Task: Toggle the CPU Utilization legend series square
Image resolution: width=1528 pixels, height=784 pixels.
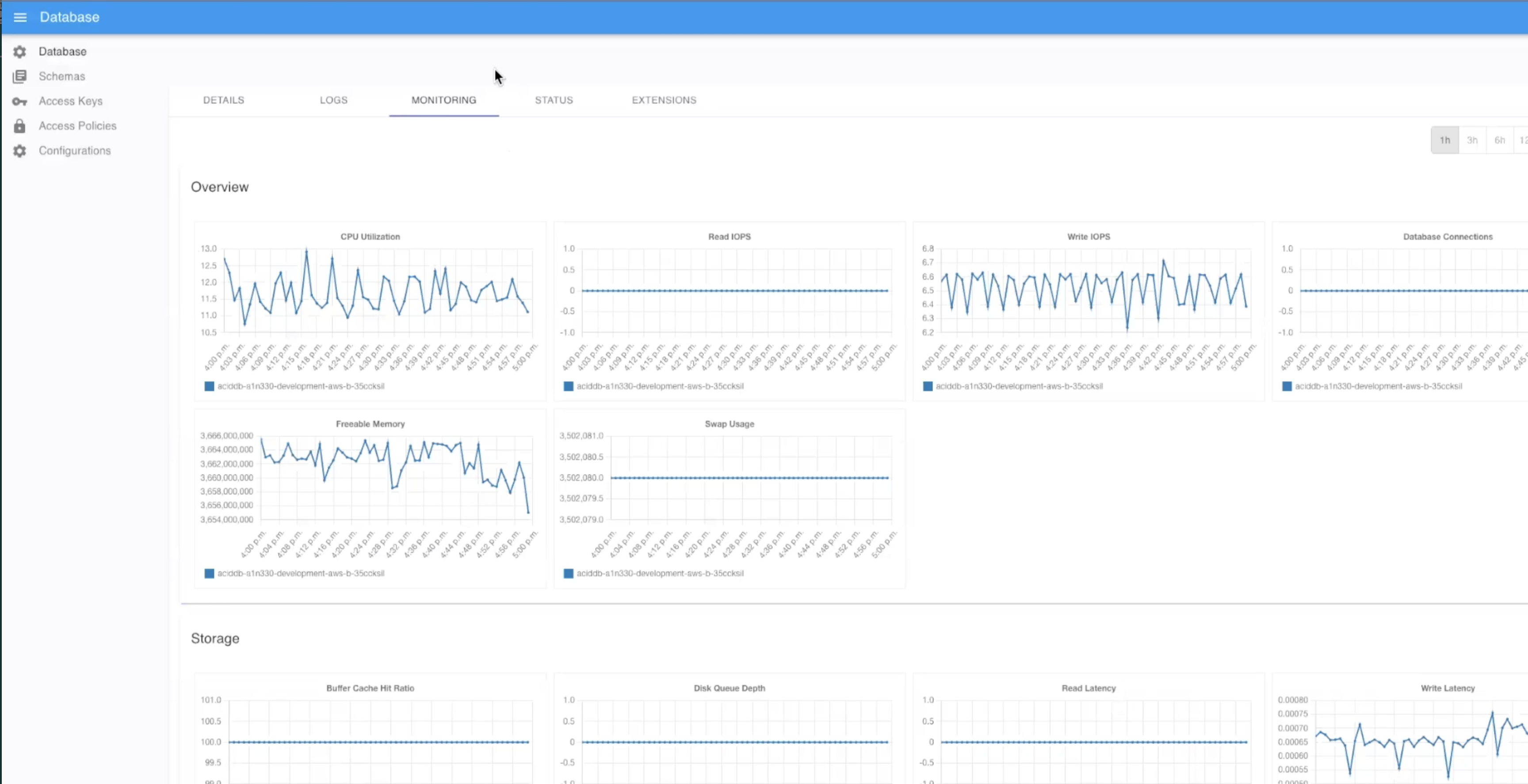Action: coord(209,386)
